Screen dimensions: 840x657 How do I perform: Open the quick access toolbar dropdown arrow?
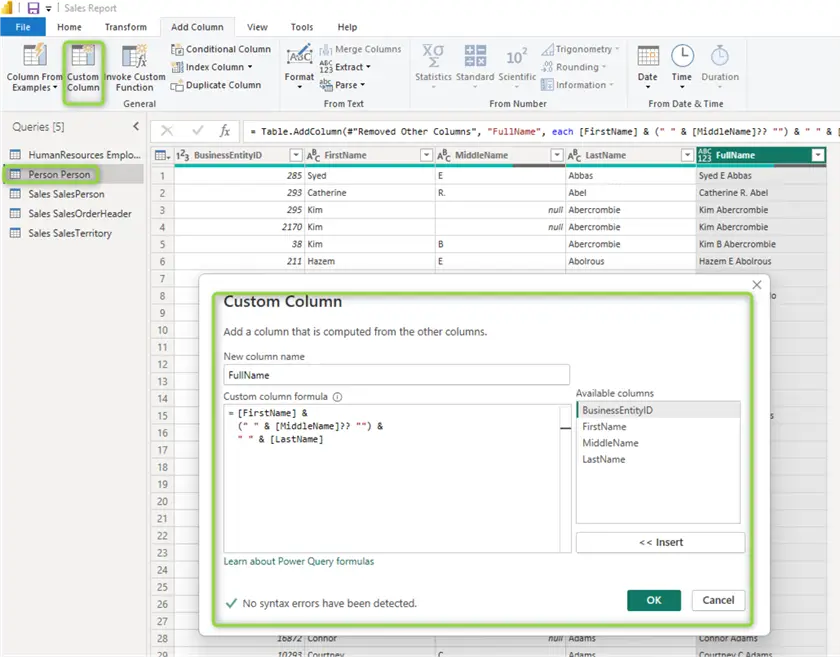[x=49, y=9]
